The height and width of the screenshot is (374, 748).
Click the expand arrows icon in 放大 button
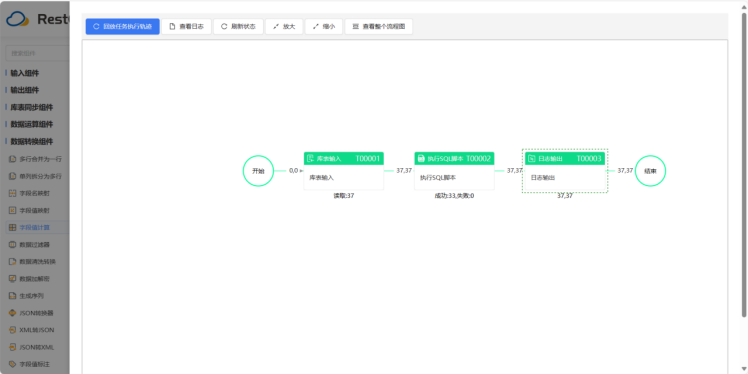point(276,27)
